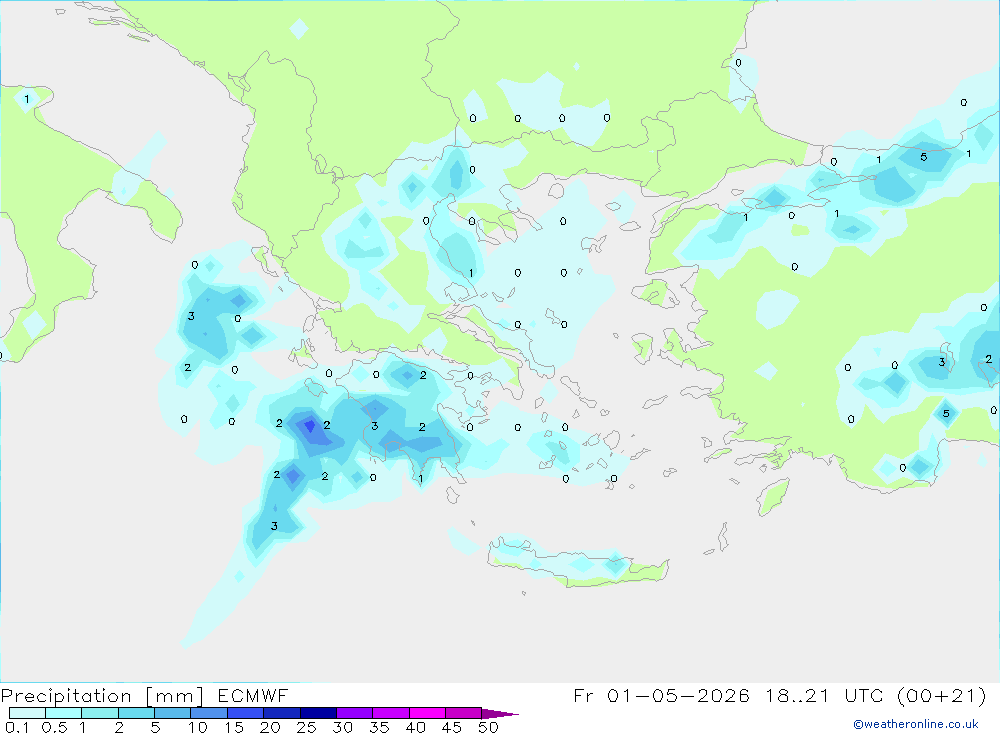Open the weatheronline.co.uk copyright link

pos(916,724)
